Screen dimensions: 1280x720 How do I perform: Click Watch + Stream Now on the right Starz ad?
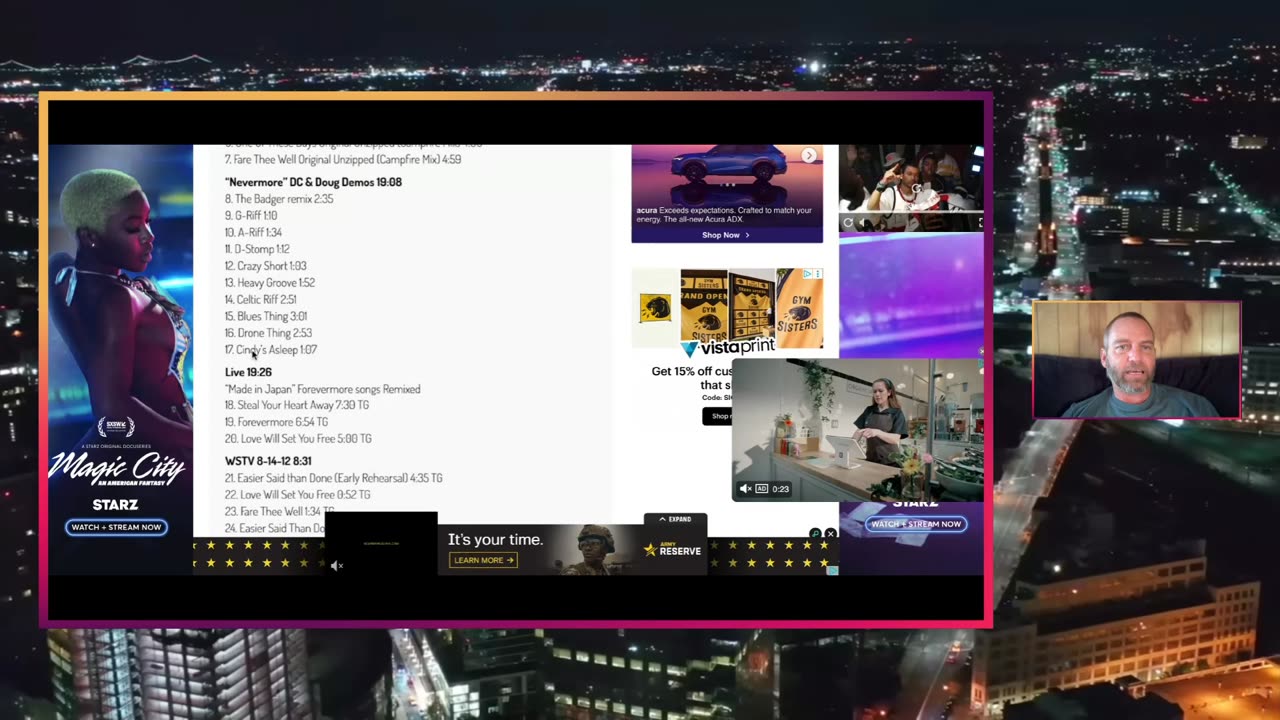coord(916,524)
